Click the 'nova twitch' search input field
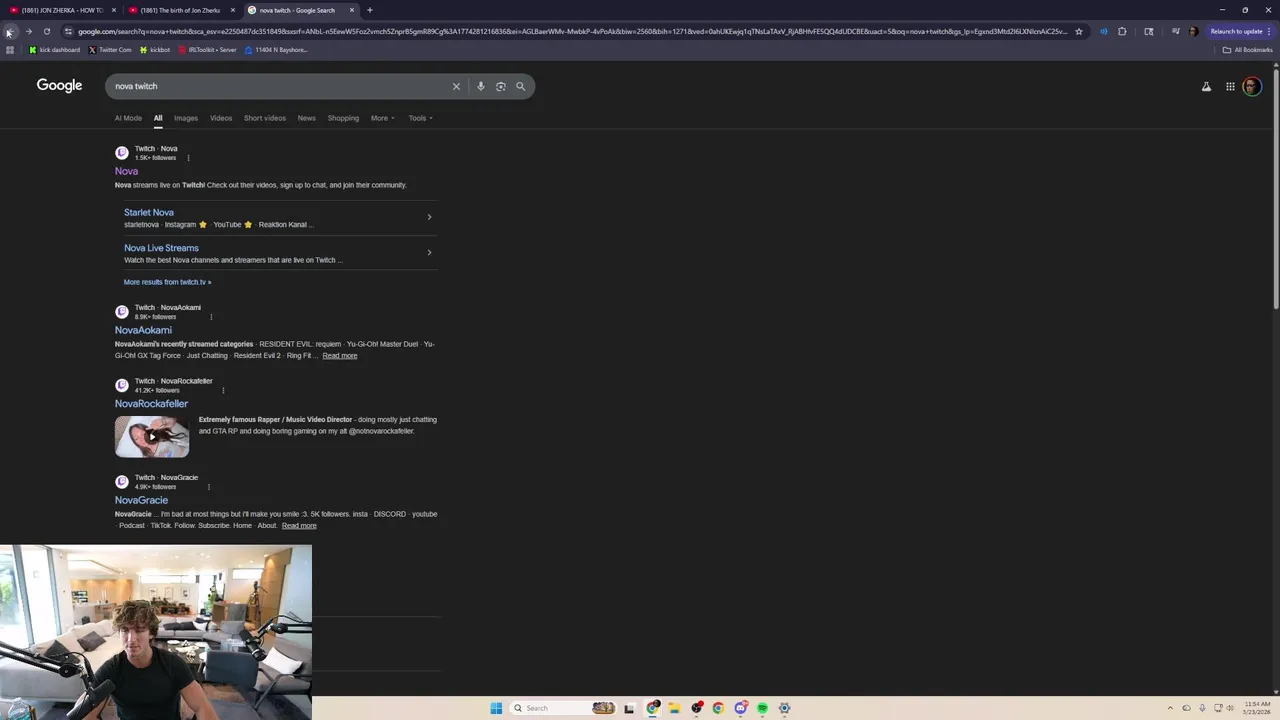Image resolution: width=1280 pixels, height=720 pixels. click(x=280, y=86)
